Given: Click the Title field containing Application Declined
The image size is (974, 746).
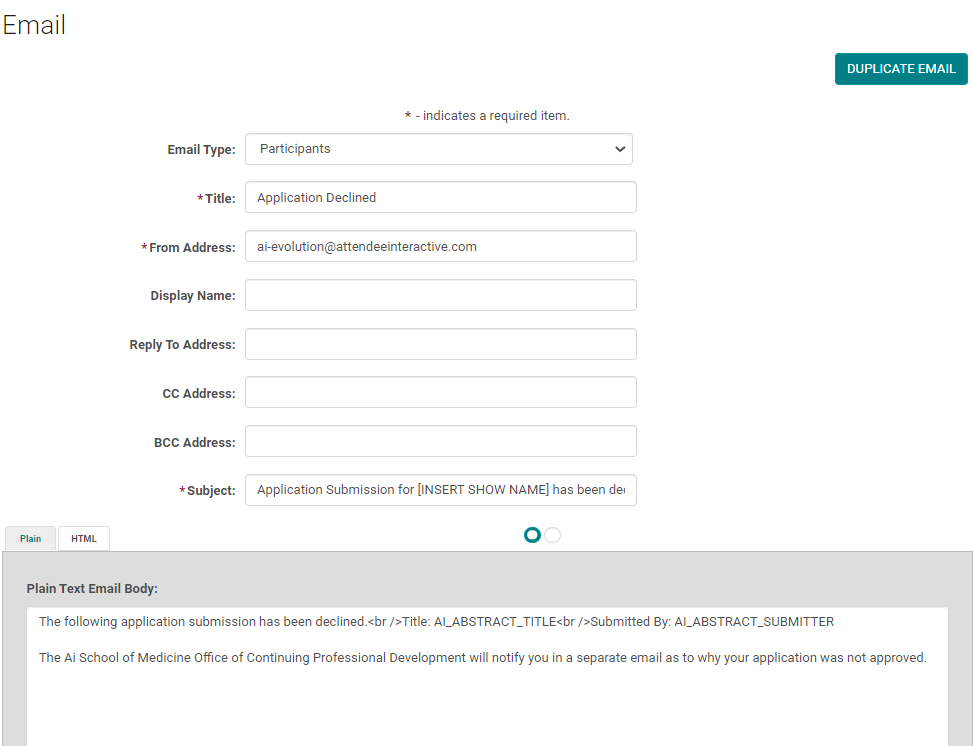Looking at the screenshot, I should click(x=440, y=198).
